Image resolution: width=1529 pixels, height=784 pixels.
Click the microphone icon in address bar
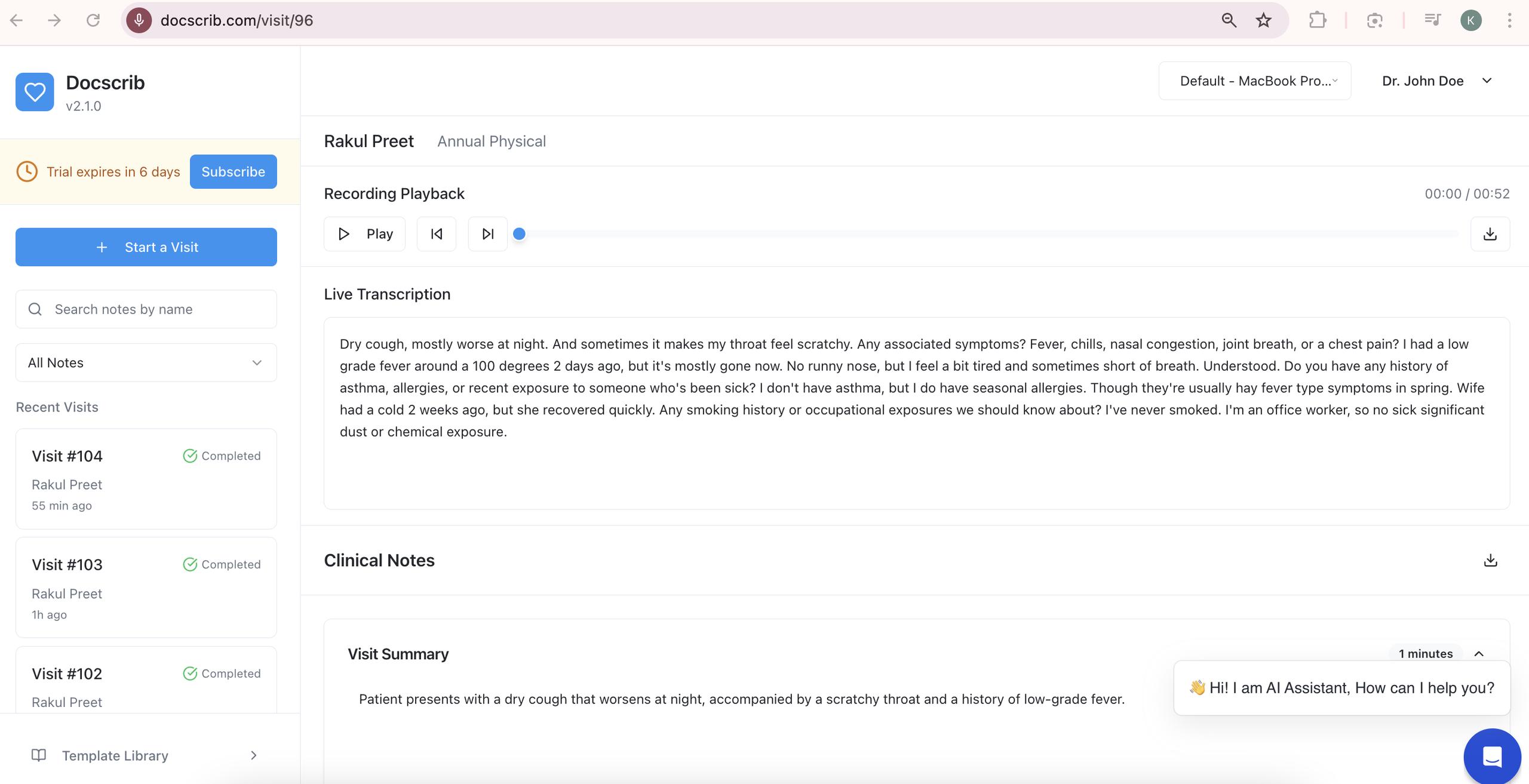coord(139,20)
